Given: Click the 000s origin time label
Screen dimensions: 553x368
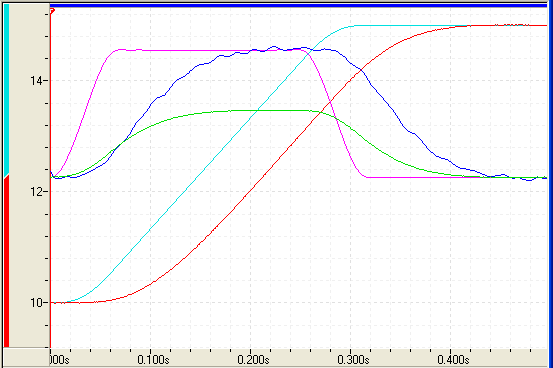Looking at the screenshot, I should click(x=59, y=360).
